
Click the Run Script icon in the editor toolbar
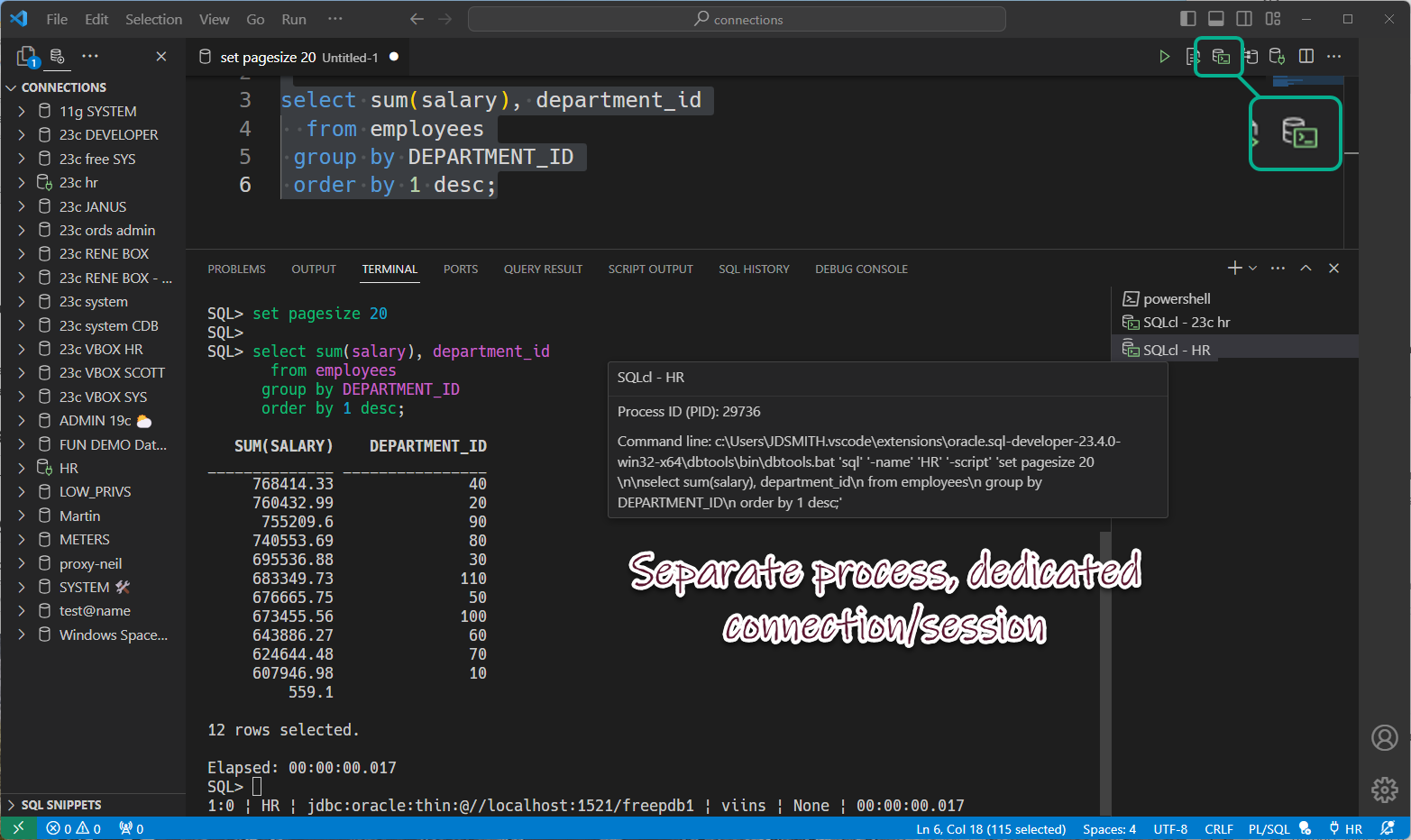click(1192, 57)
